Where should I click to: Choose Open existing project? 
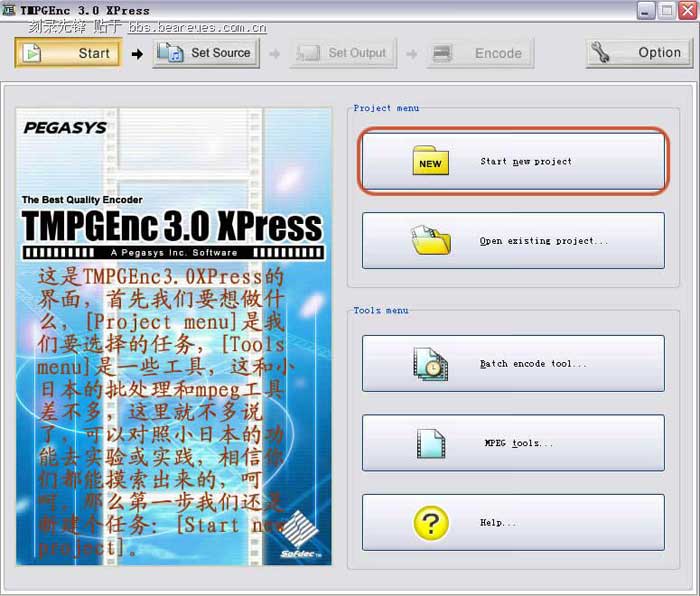513,240
